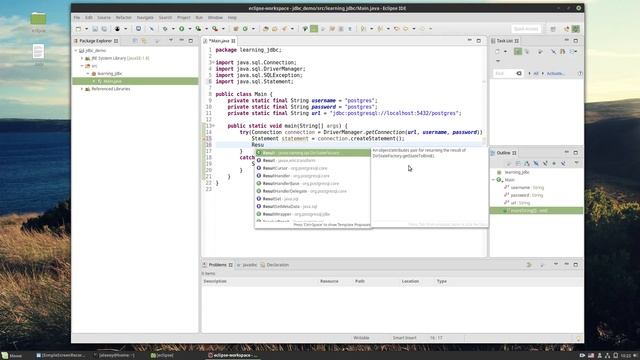This screenshot has height=360, width=640.
Task: Toggle the highlighted Mark Occurrences toolbar button
Action: pos(314,29)
